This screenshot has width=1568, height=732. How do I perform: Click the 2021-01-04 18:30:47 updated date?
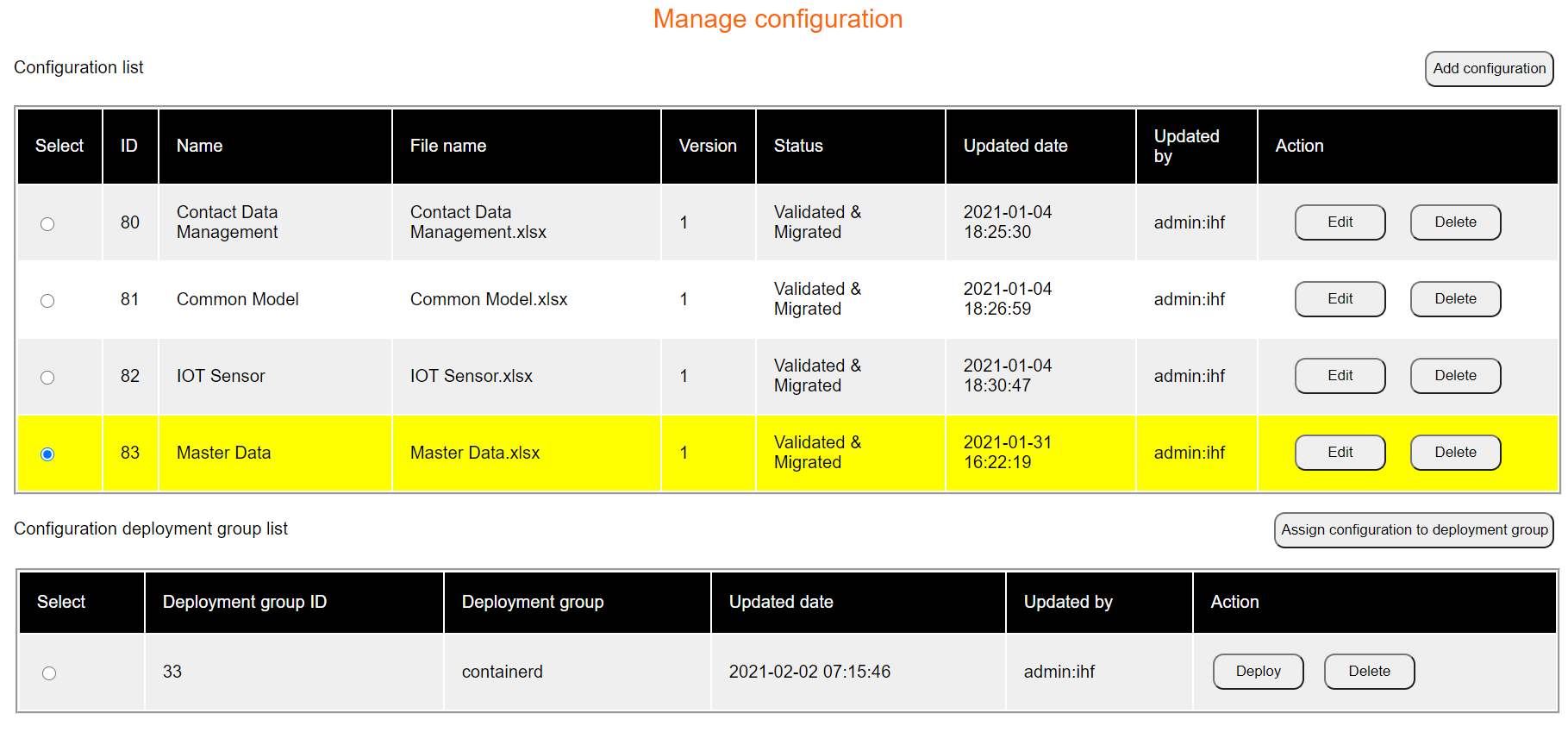[x=1040, y=376]
